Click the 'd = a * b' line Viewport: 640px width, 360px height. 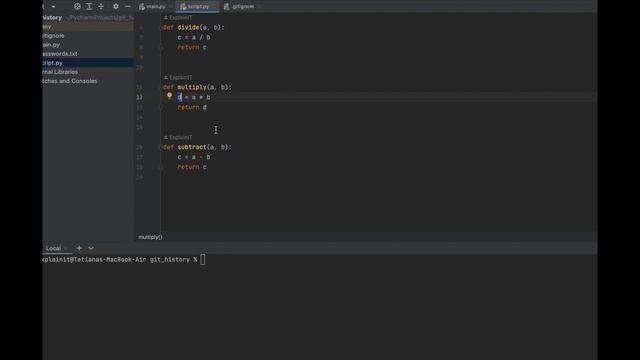(x=194, y=97)
